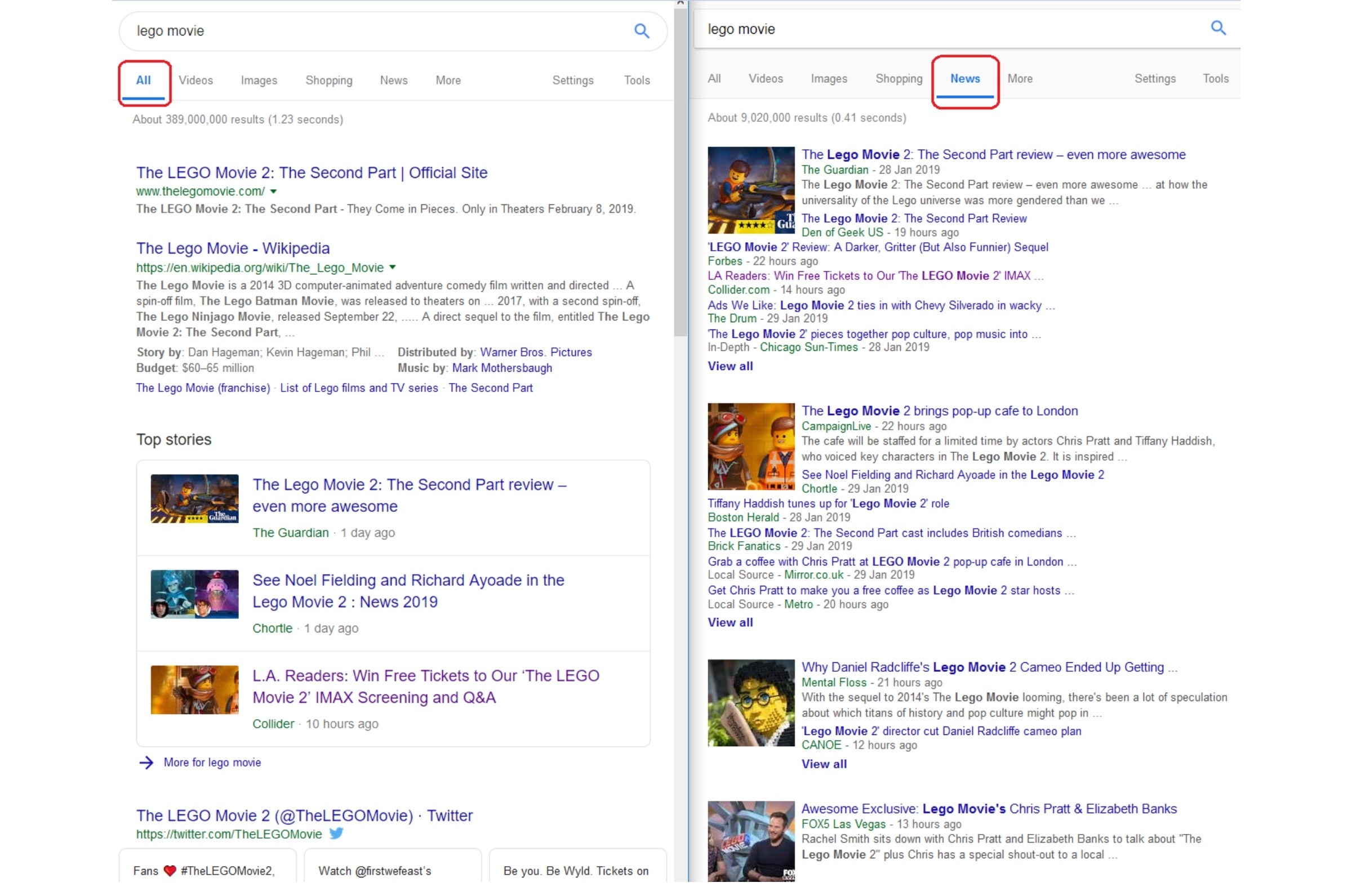
Task: Select the News tab in right window
Action: 964,79
